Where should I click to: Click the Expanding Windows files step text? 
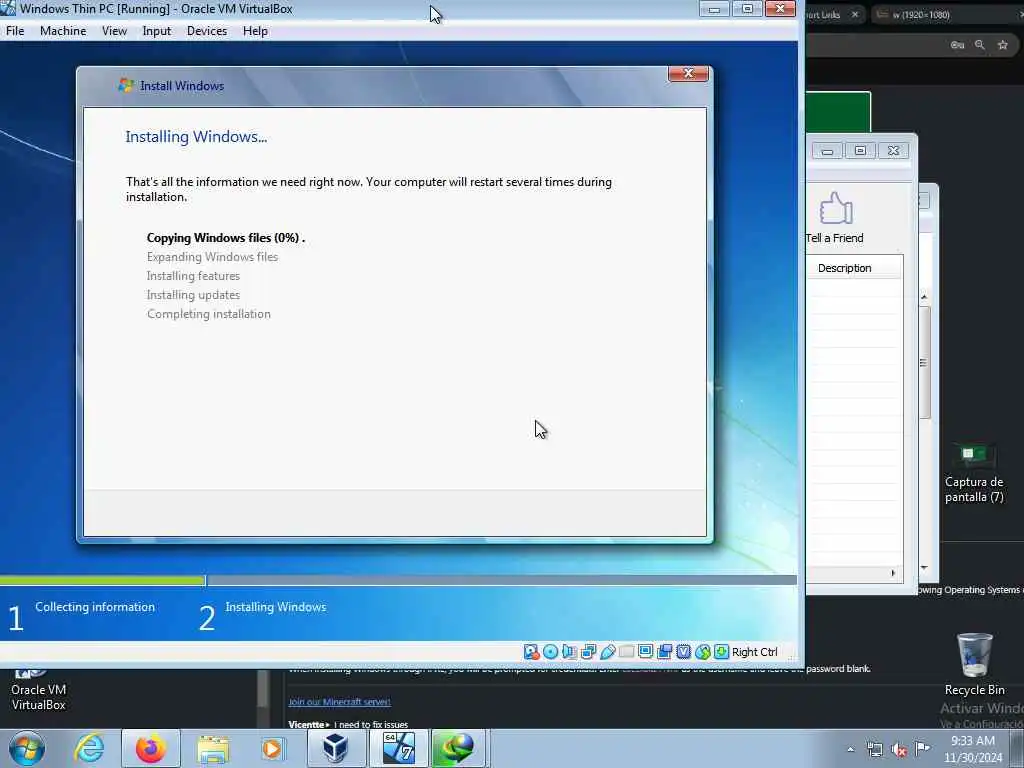tap(212, 257)
